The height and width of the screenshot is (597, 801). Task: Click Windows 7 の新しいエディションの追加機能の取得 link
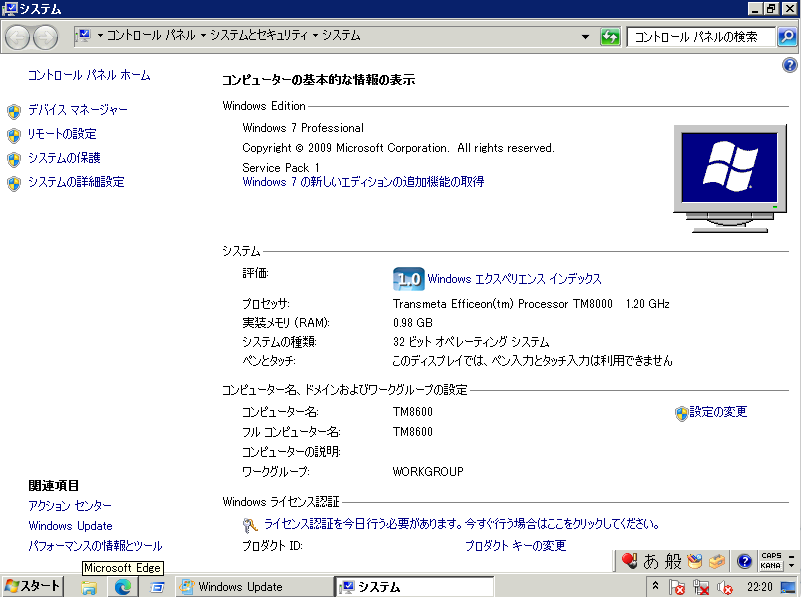click(363, 182)
